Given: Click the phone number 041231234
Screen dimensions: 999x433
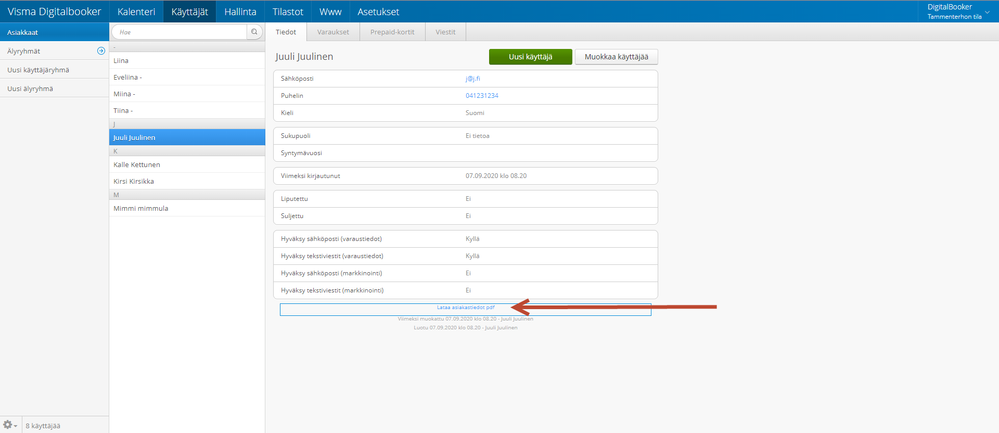Looking at the screenshot, I should point(482,96).
